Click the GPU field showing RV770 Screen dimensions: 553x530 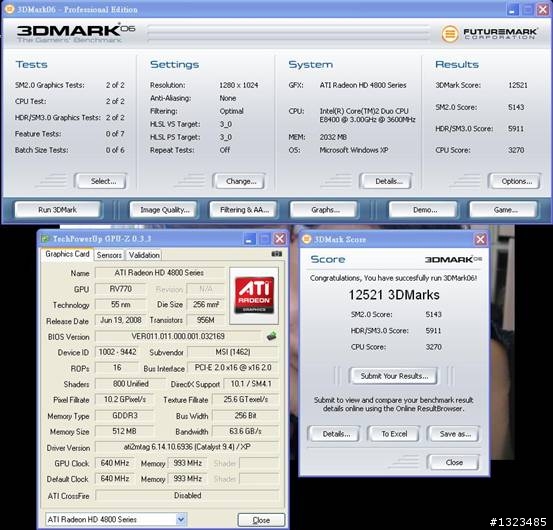pos(120,289)
